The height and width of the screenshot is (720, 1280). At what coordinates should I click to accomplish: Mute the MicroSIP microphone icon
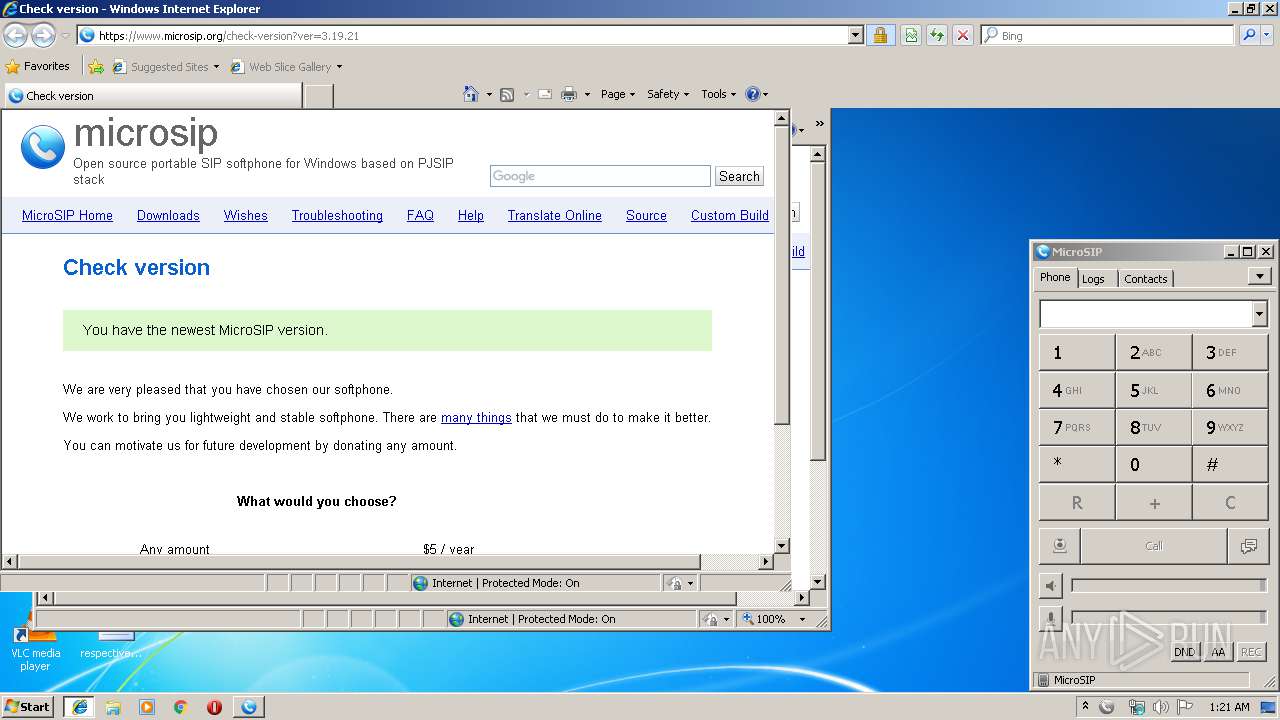[1050, 618]
